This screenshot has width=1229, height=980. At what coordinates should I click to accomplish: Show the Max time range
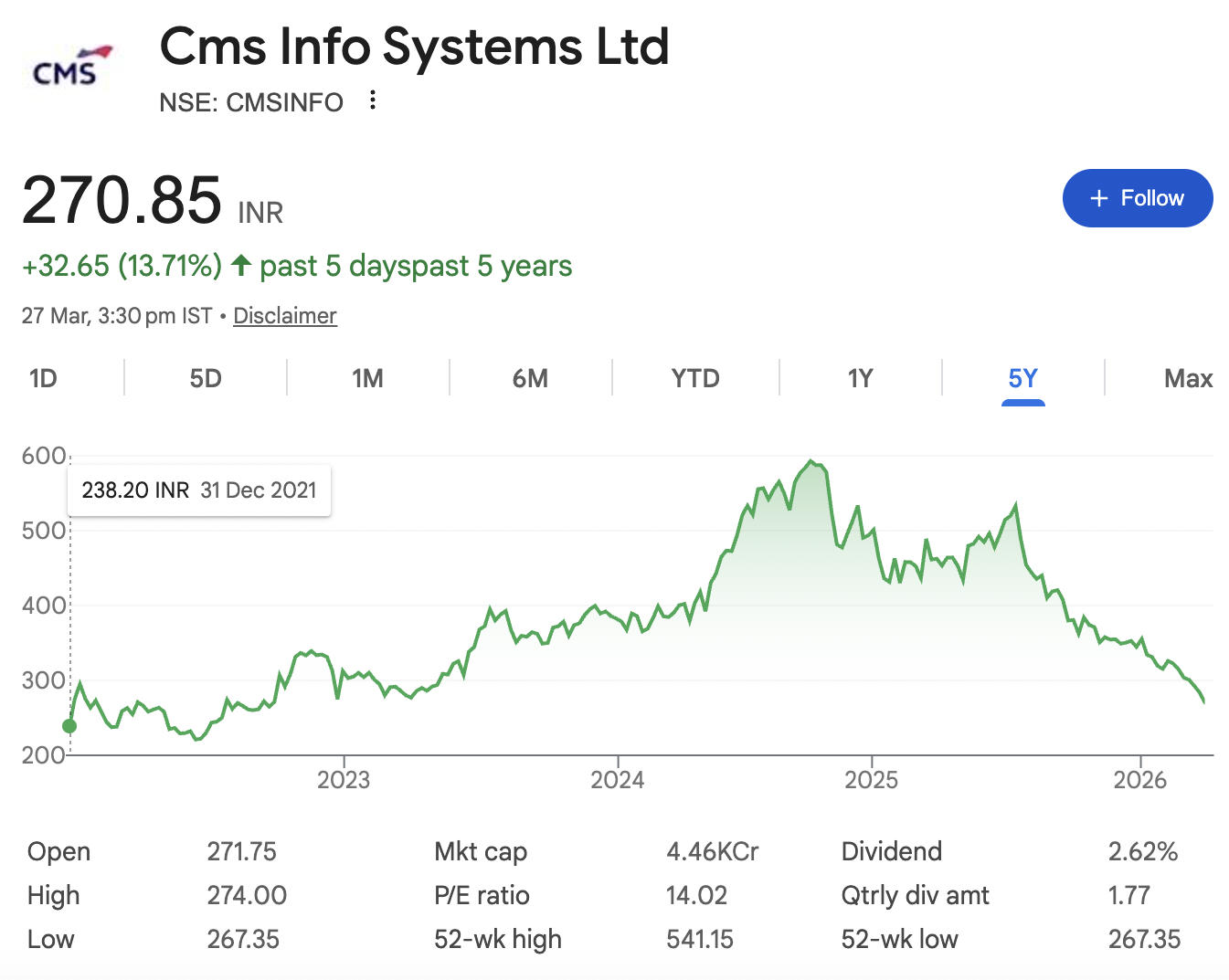tap(1187, 378)
